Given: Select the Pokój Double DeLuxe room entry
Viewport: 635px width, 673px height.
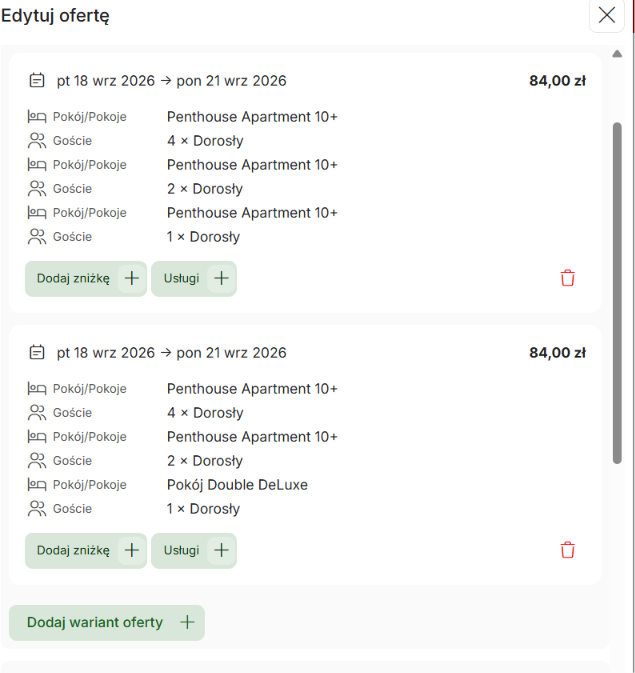Looking at the screenshot, I should [x=237, y=485].
